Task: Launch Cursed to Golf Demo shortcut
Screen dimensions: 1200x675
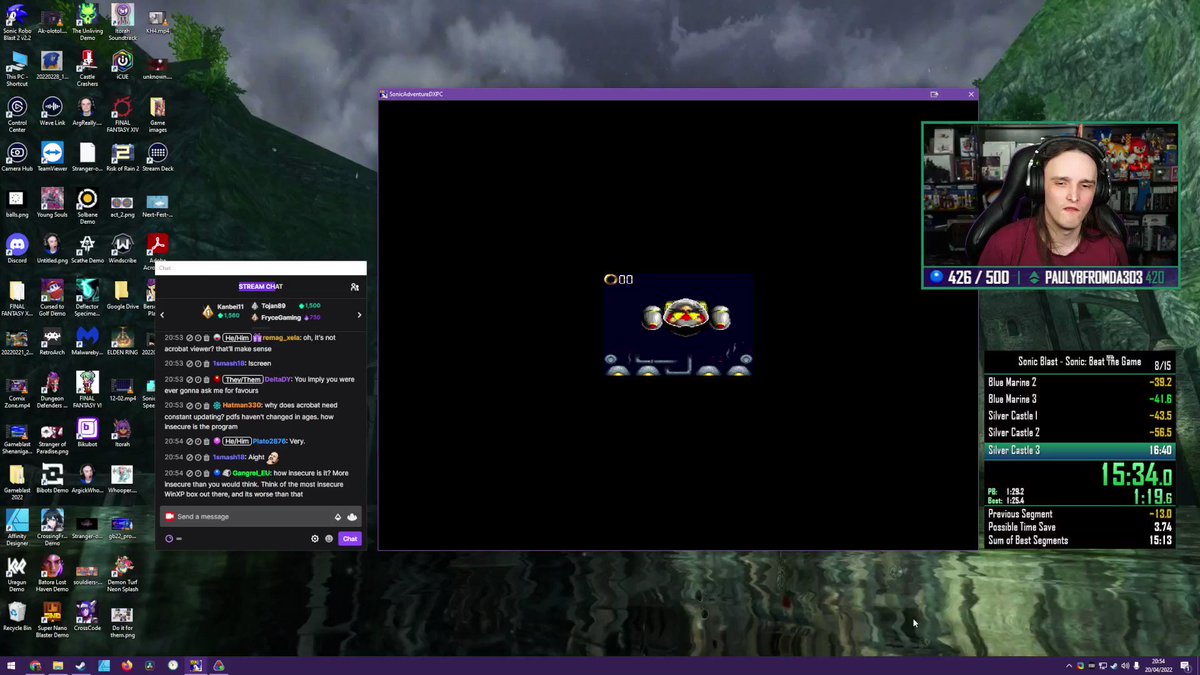Action: pos(52,297)
